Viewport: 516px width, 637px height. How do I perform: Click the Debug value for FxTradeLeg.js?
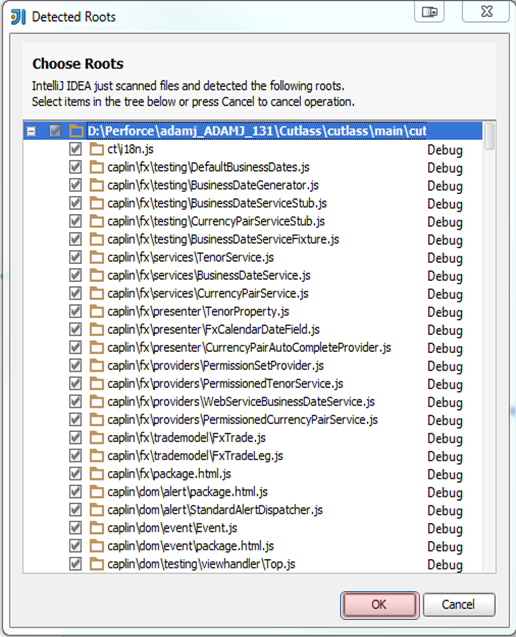(x=445, y=457)
